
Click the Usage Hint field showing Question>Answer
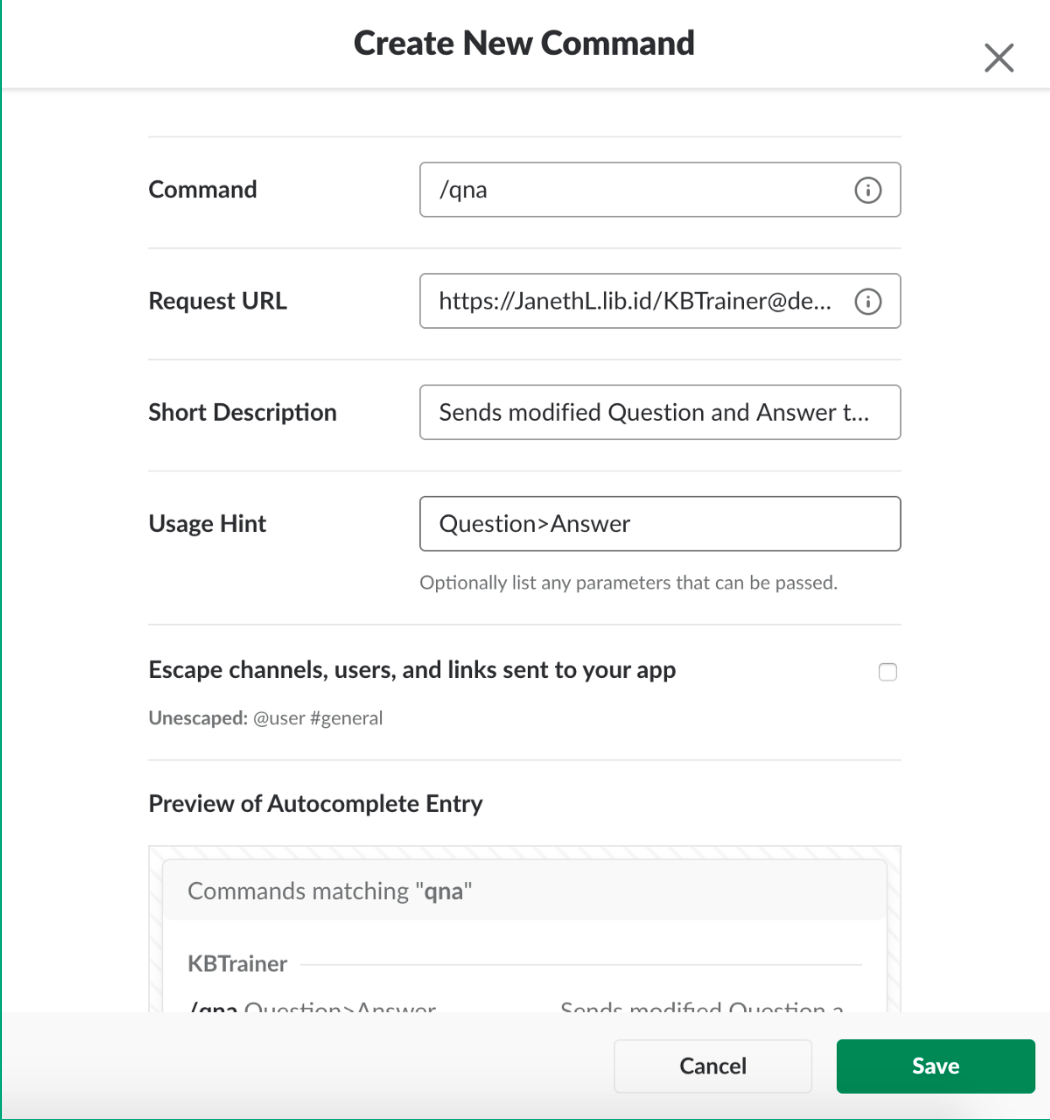tap(659, 524)
